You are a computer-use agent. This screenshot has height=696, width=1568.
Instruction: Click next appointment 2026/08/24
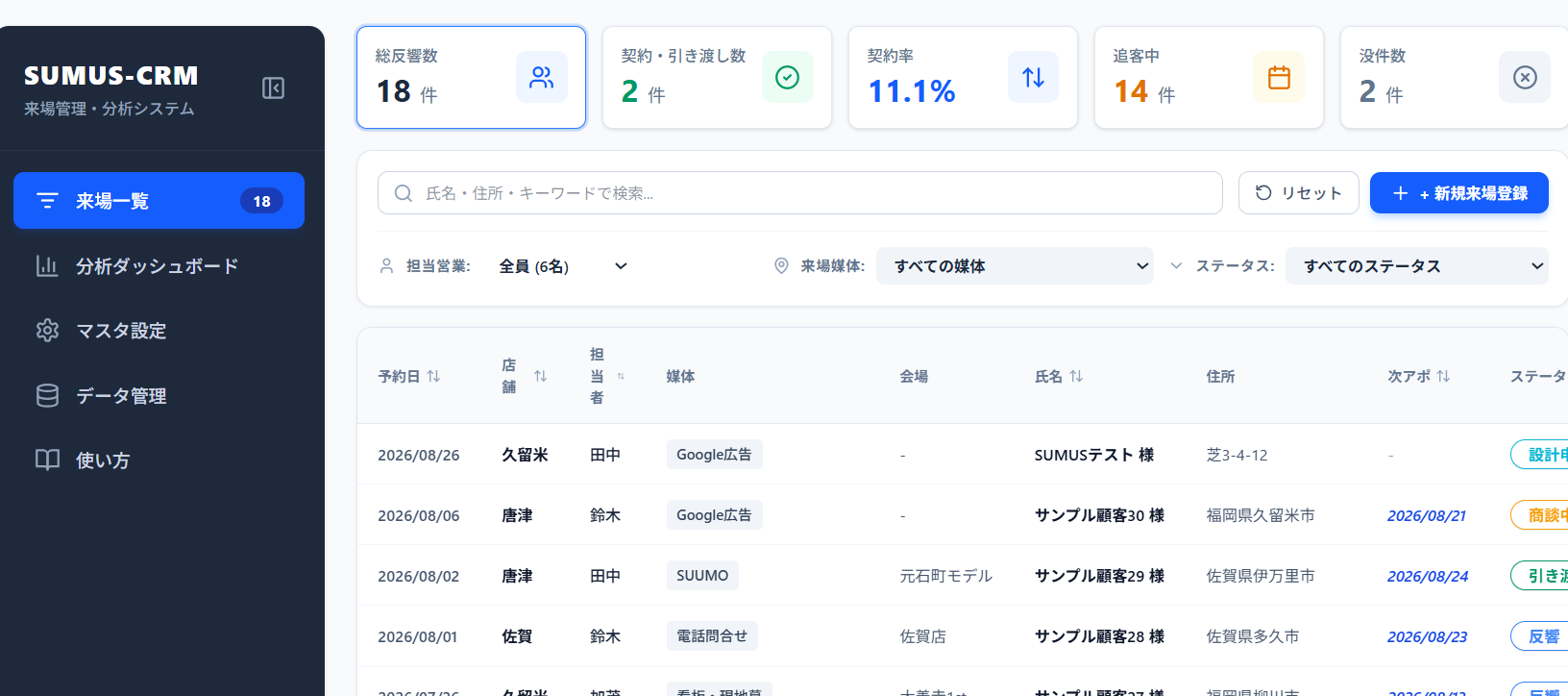click(1427, 576)
